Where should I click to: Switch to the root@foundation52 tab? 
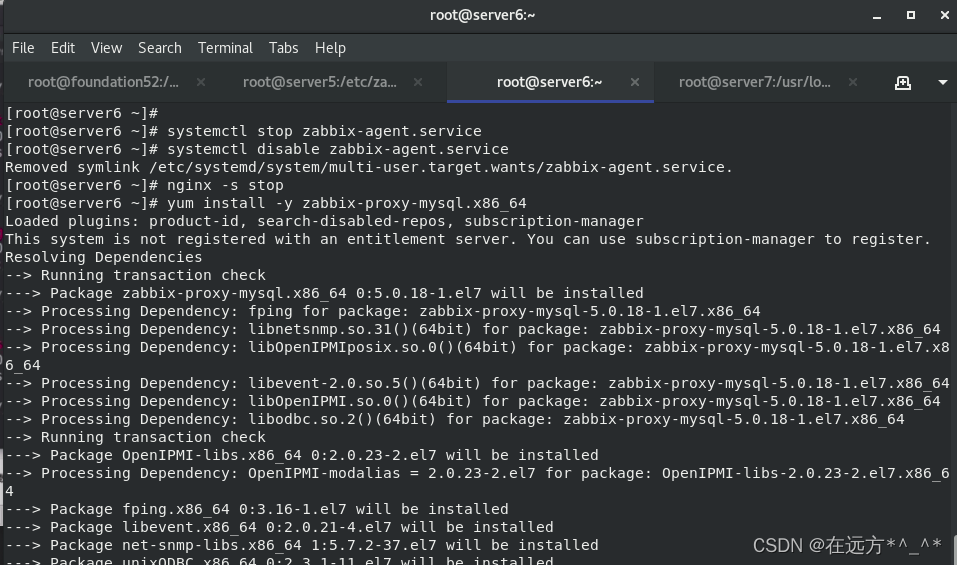[x=103, y=82]
